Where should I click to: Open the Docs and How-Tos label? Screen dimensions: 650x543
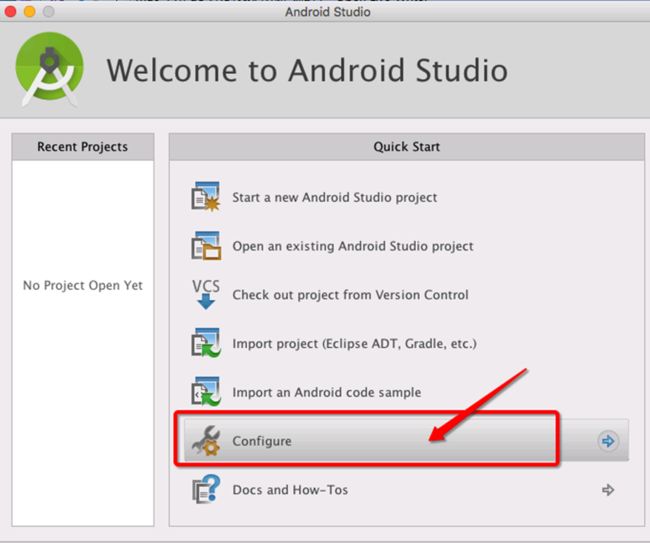(x=290, y=490)
